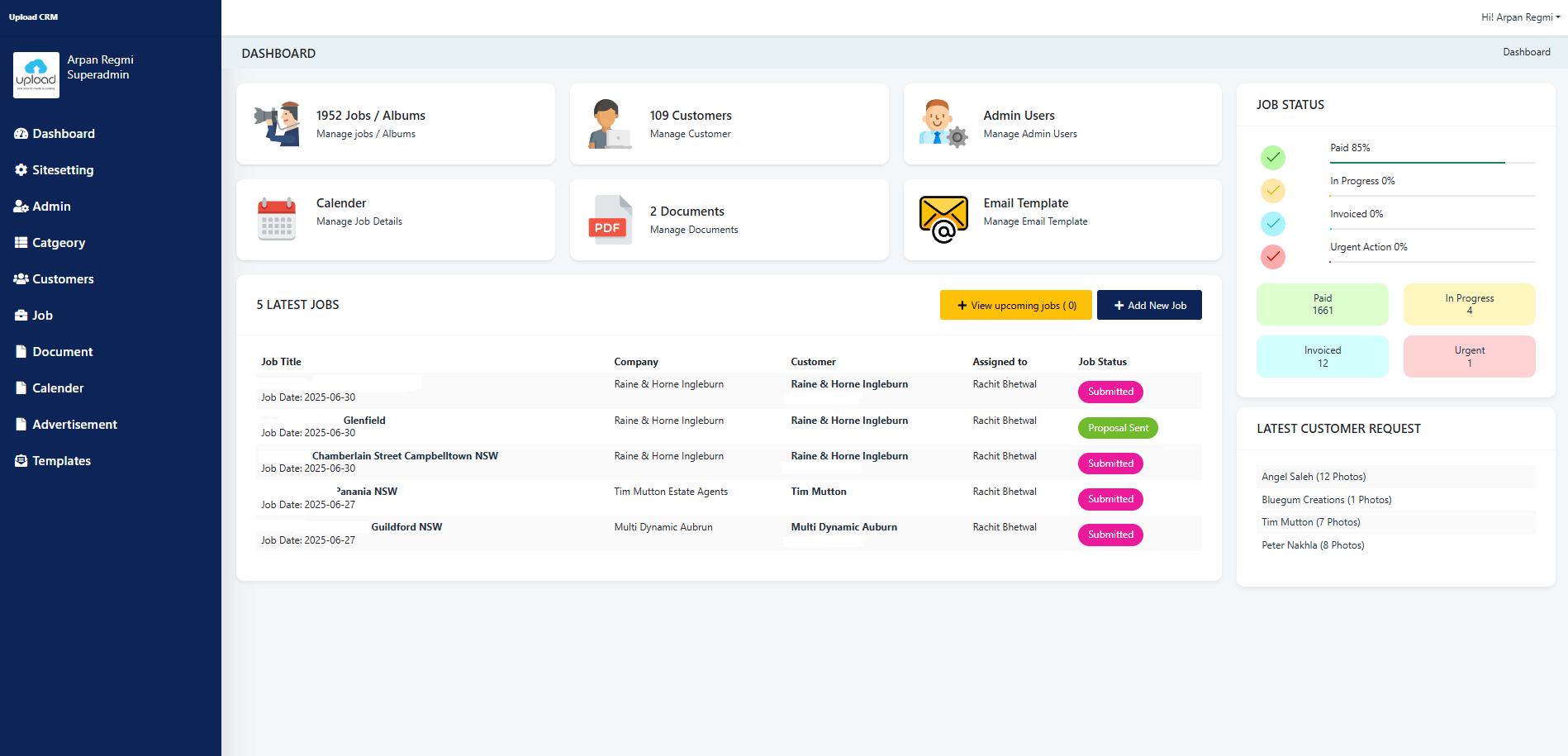The height and width of the screenshot is (756, 1568).
Task: Click View upcoming jobs button
Action: tap(1015, 305)
